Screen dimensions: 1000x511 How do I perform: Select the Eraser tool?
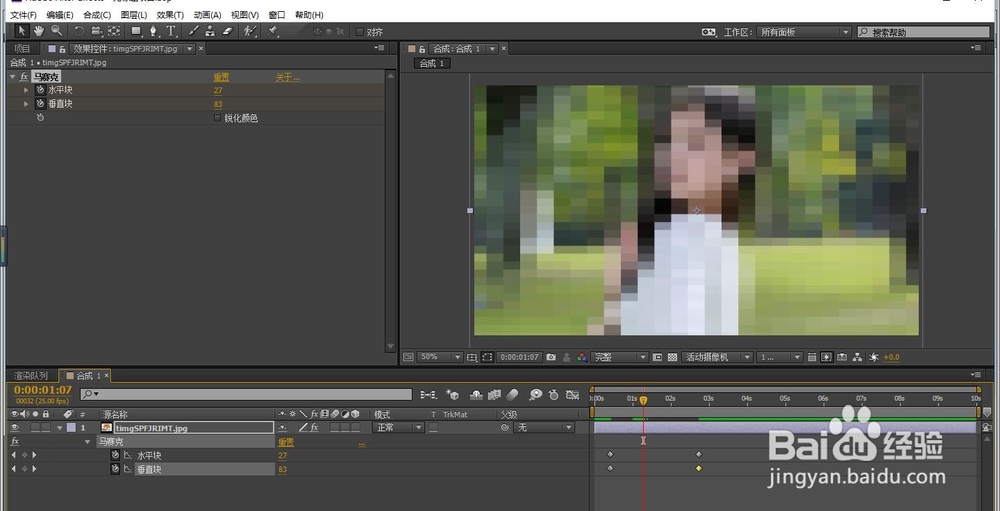227,31
